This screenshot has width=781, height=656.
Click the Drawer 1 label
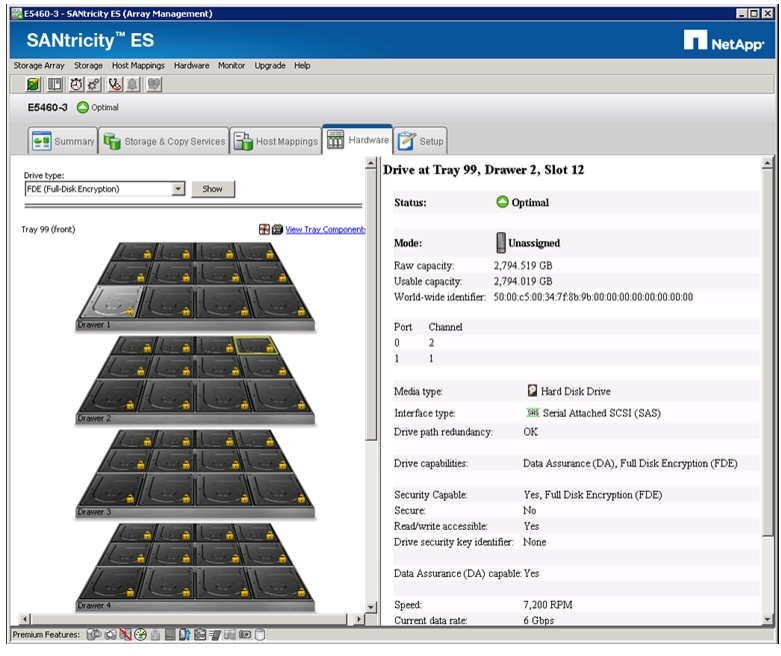[x=94, y=325]
